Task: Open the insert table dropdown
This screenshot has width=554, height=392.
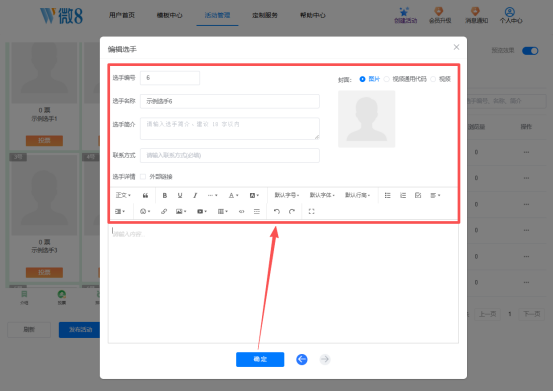Action: coord(223,211)
